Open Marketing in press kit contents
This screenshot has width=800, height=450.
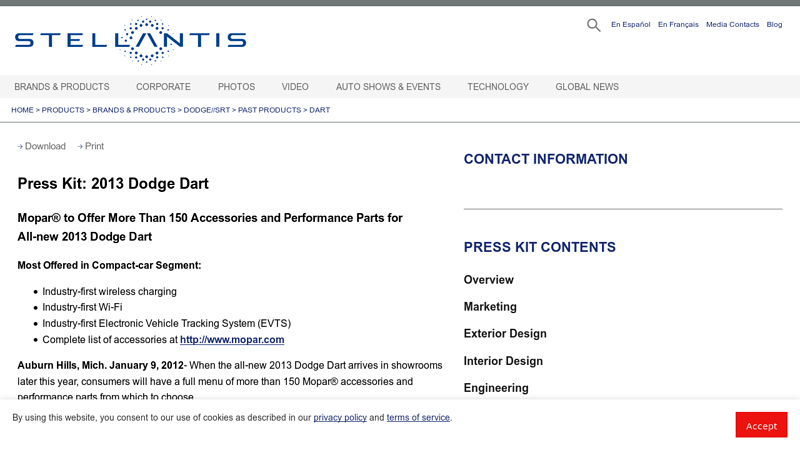[x=490, y=307]
